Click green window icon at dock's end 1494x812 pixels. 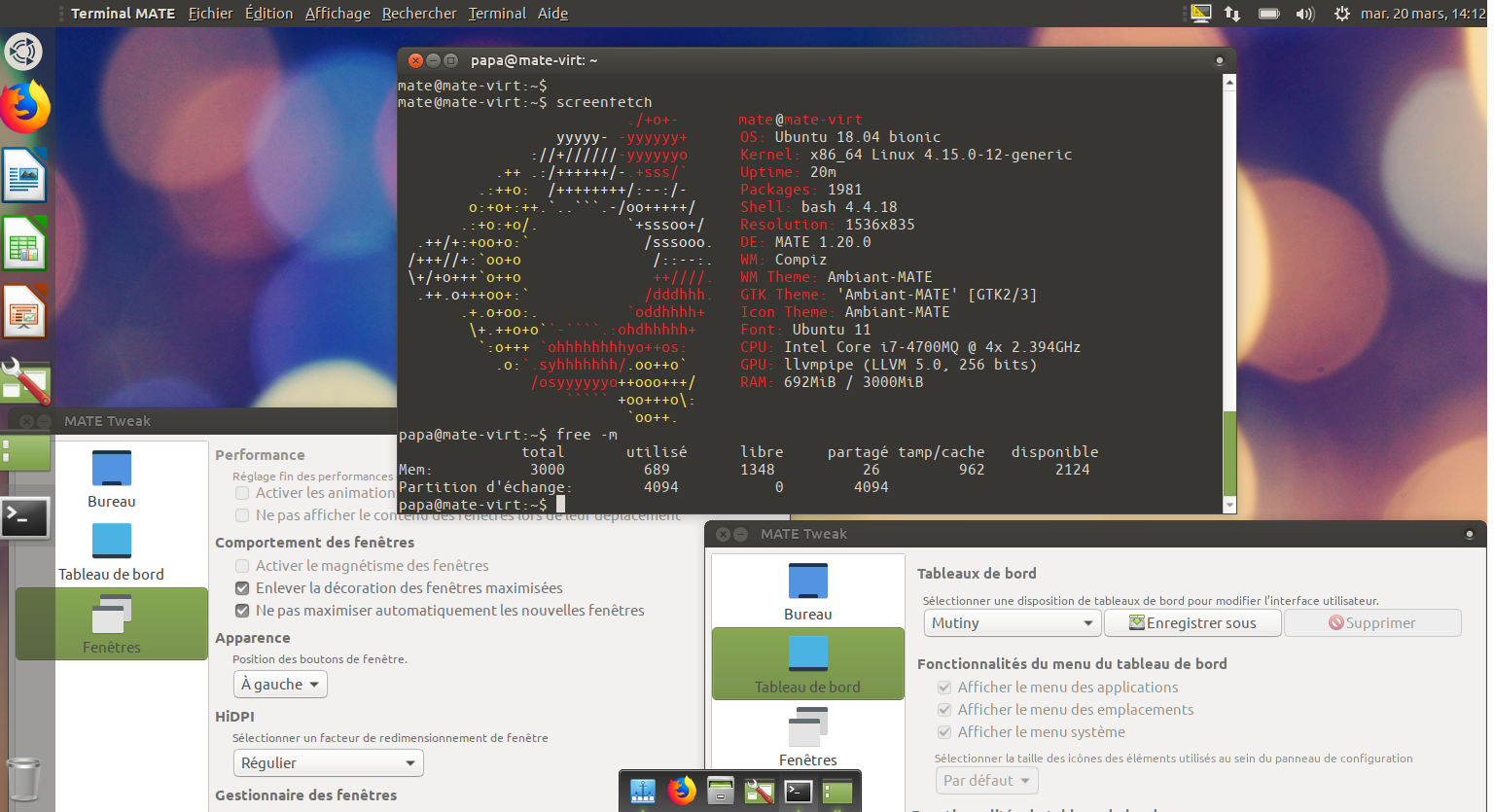click(x=837, y=792)
